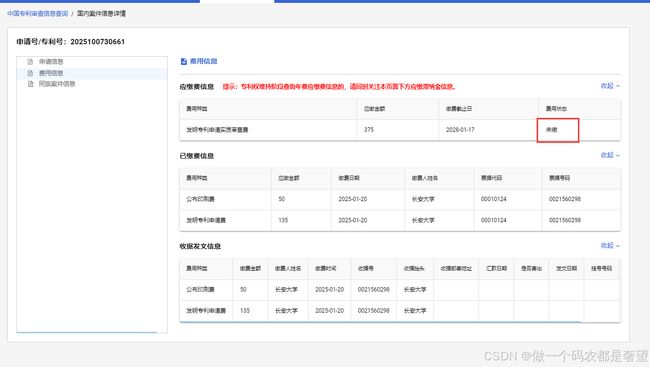Click amount 135 in the 已缴费信息 table
Screen dimensions: 650x367
click(283, 220)
